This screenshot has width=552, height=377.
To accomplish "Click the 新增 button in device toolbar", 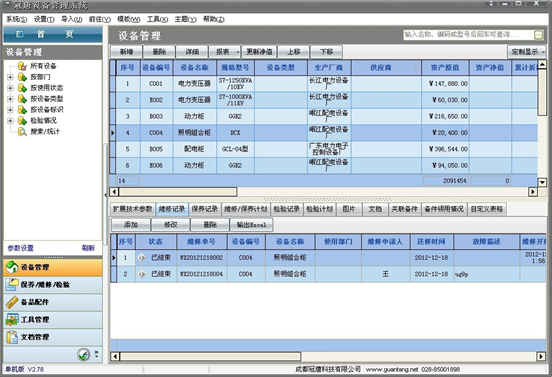I will tap(126, 52).
